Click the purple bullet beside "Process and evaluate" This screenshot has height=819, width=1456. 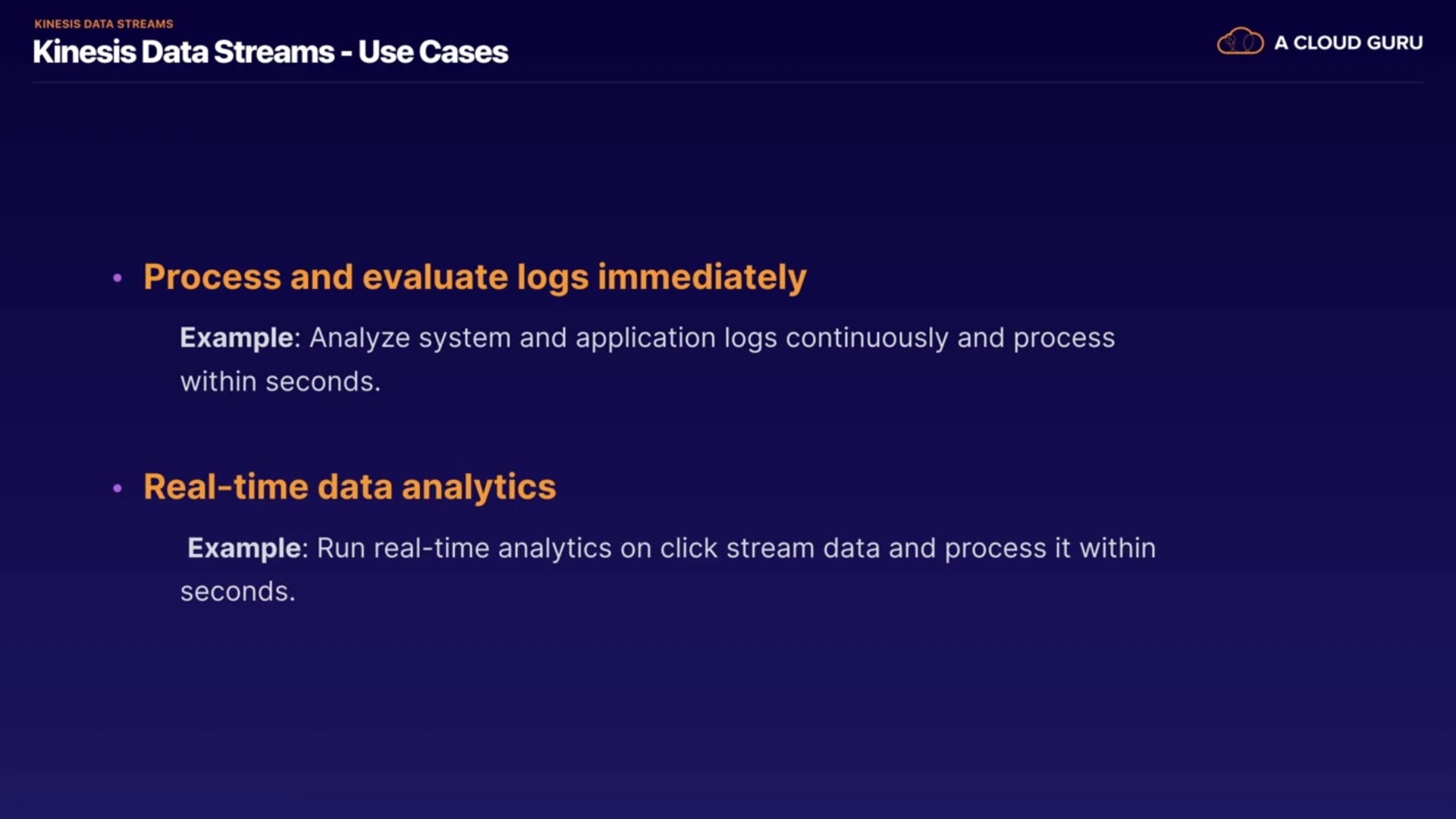(118, 278)
